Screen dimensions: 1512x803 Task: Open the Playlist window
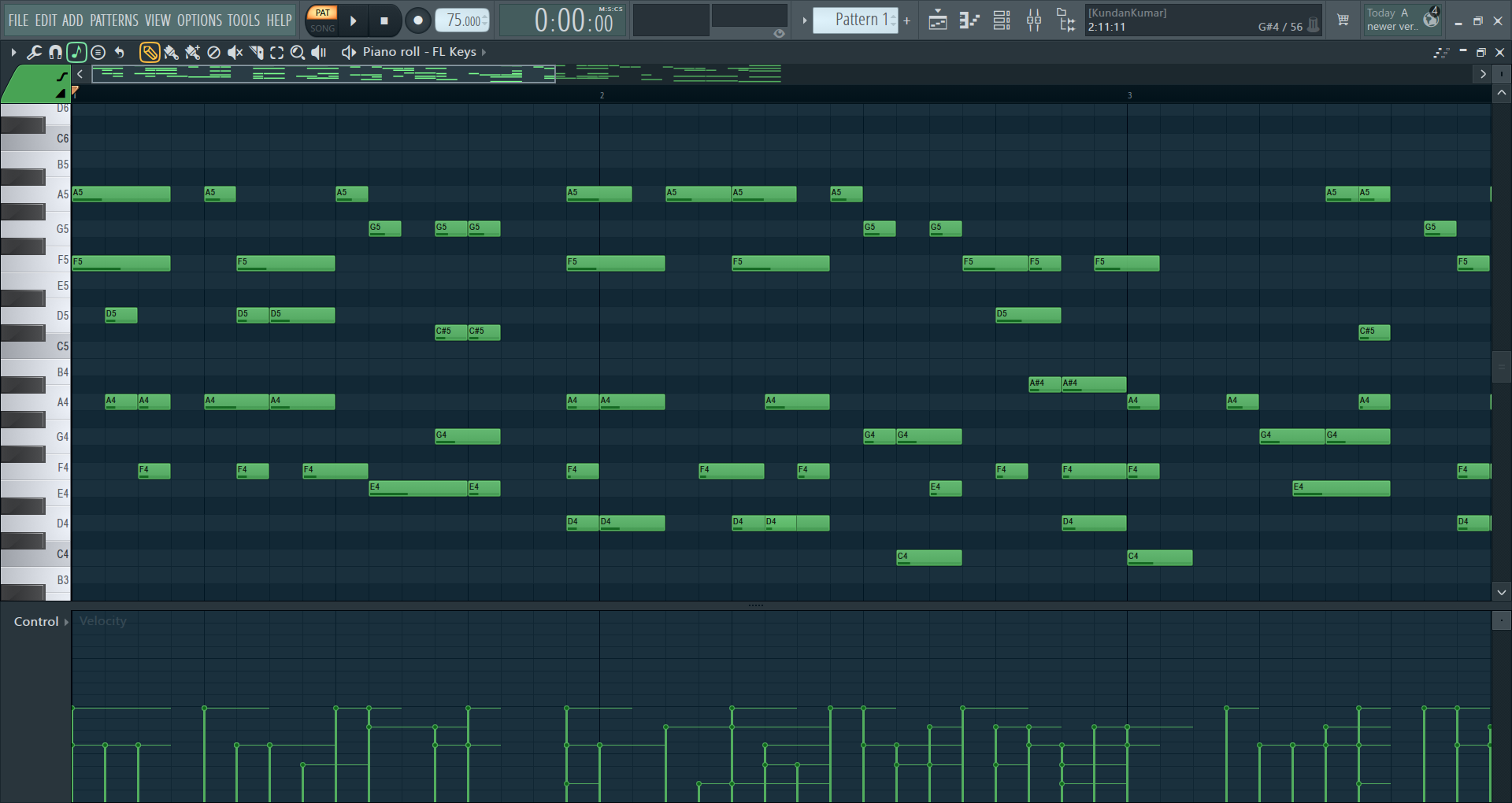pyautogui.click(x=937, y=20)
